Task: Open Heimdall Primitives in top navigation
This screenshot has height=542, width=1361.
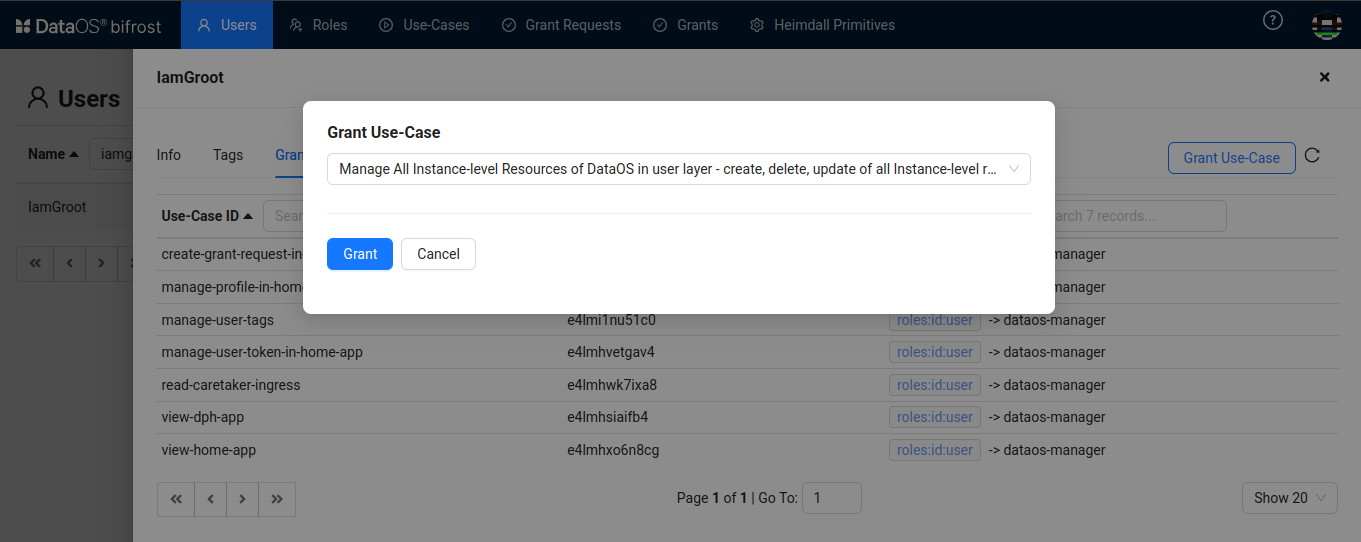Action: click(x=822, y=25)
